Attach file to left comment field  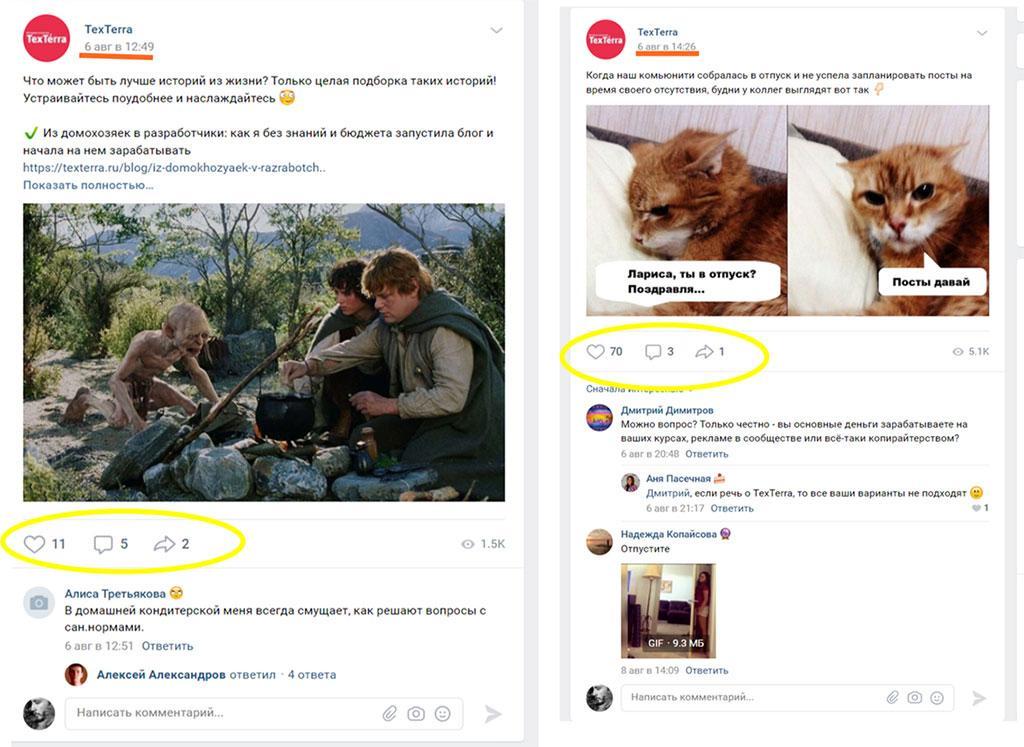(x=390, y=714)
